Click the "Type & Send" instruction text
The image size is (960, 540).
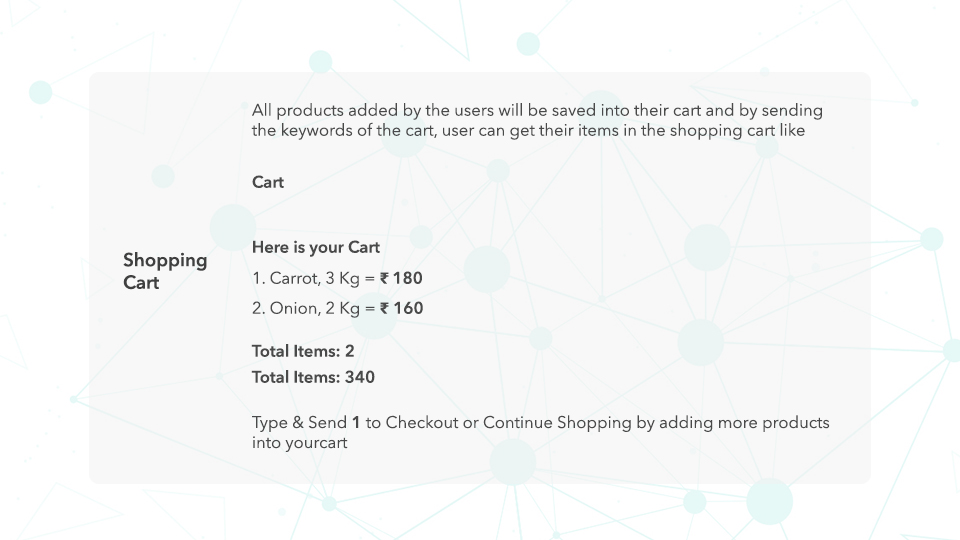pyautogui.click(x=298, y=422)
